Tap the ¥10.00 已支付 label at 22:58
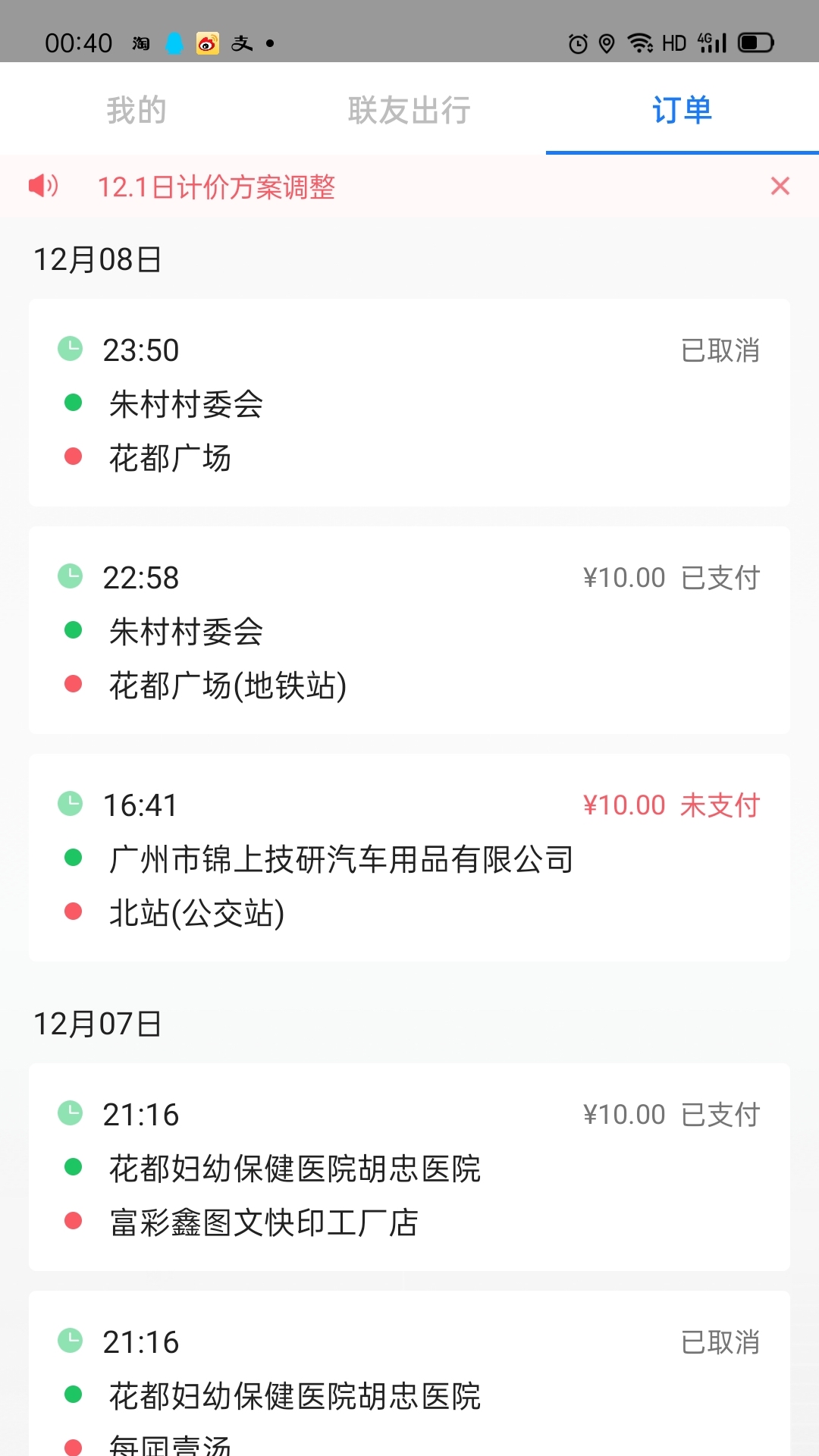This screenshot has height=1456, width=819. point(671,578)
